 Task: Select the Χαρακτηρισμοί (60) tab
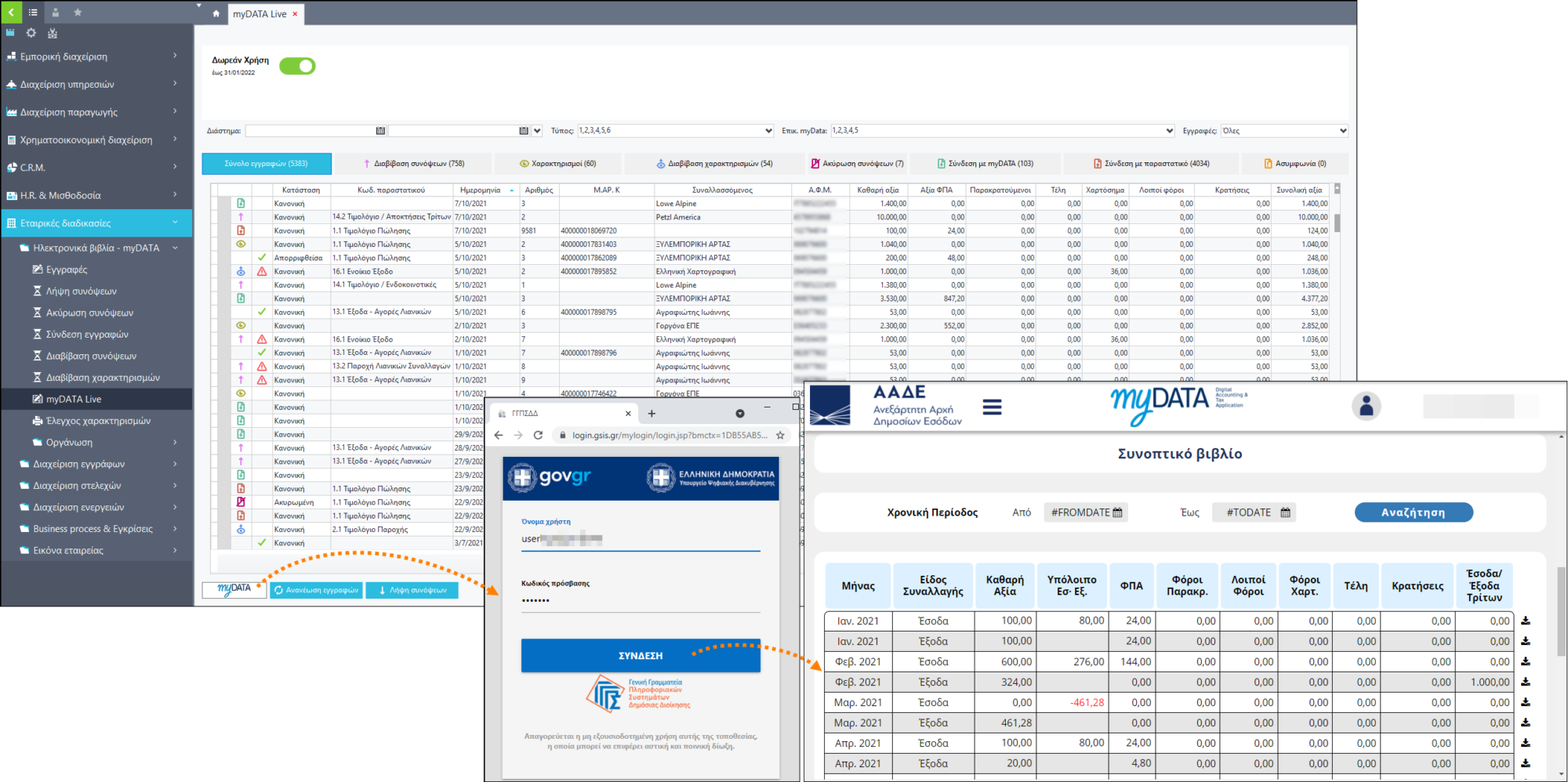tap(557, 164)
